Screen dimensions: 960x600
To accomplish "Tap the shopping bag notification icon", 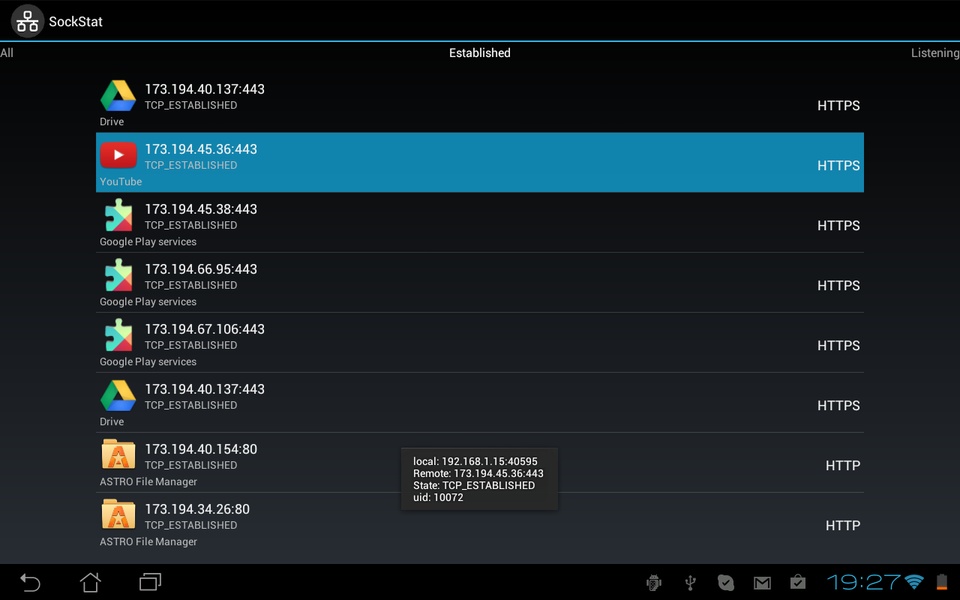I will [798, 582].
